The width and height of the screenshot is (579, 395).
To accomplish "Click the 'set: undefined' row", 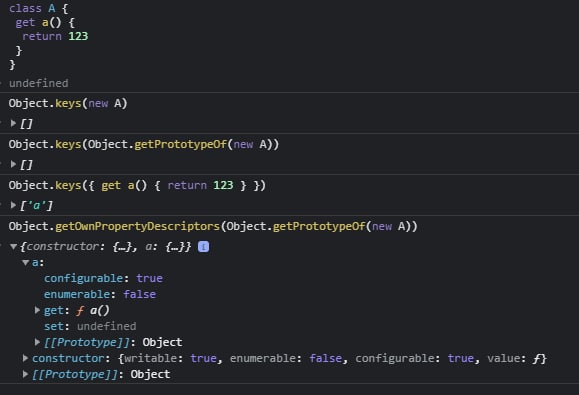I will pos(90,326).
